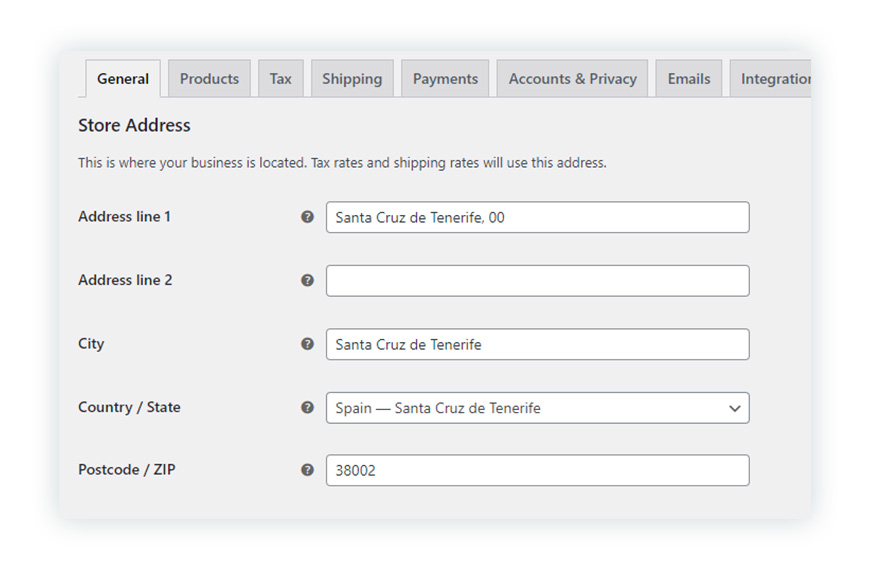This screenshot has height=563, width=874.
Task: Switch to the Products tab
Action: pos(209,79)
